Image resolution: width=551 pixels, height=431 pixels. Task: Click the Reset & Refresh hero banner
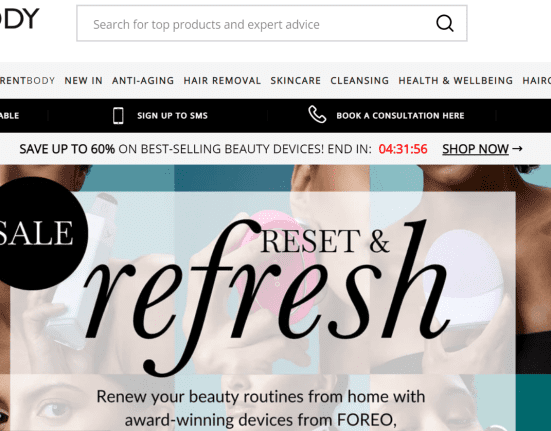click(x=276, y=298)
